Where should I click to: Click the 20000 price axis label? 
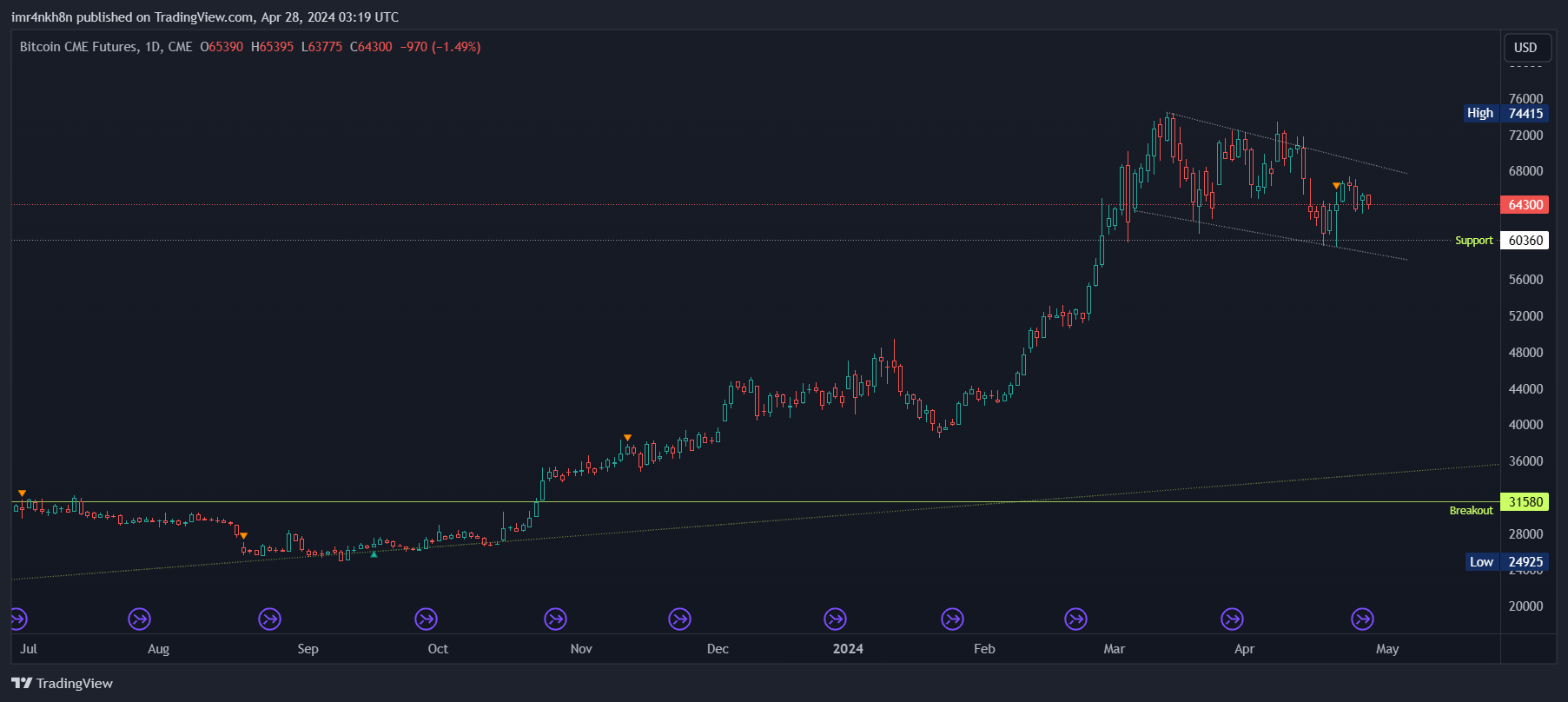(x=1525, y=606)
